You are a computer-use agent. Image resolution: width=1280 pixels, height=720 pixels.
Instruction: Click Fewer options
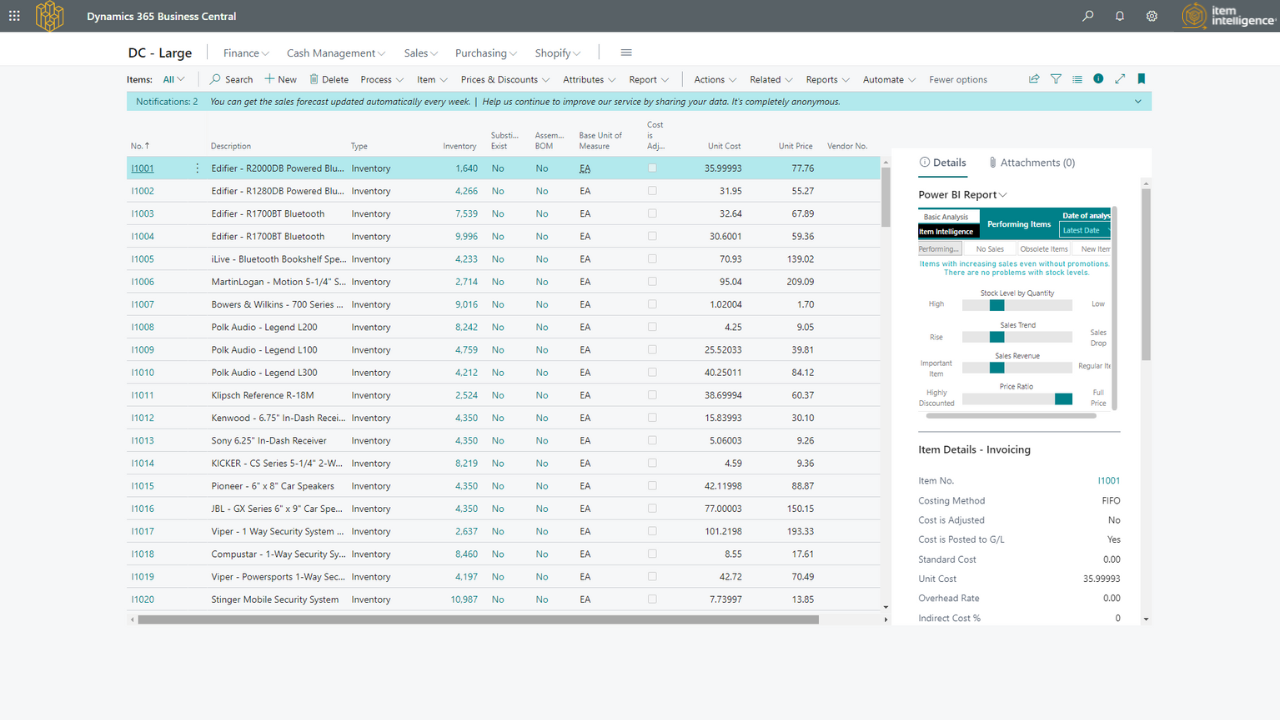(x=958, y=80)
